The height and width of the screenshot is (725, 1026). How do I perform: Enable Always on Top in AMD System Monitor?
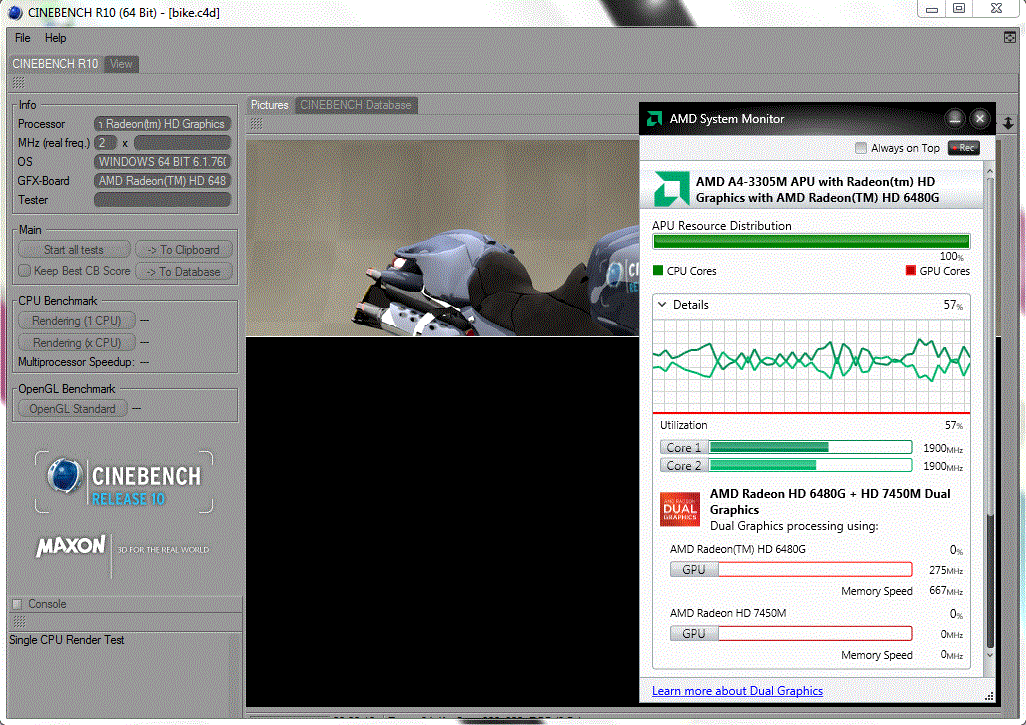861,148
